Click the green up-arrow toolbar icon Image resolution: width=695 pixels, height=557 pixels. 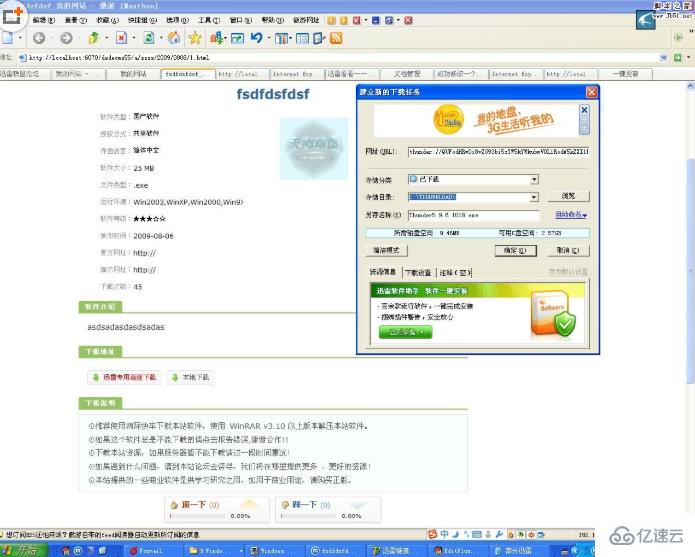[94, 38]
